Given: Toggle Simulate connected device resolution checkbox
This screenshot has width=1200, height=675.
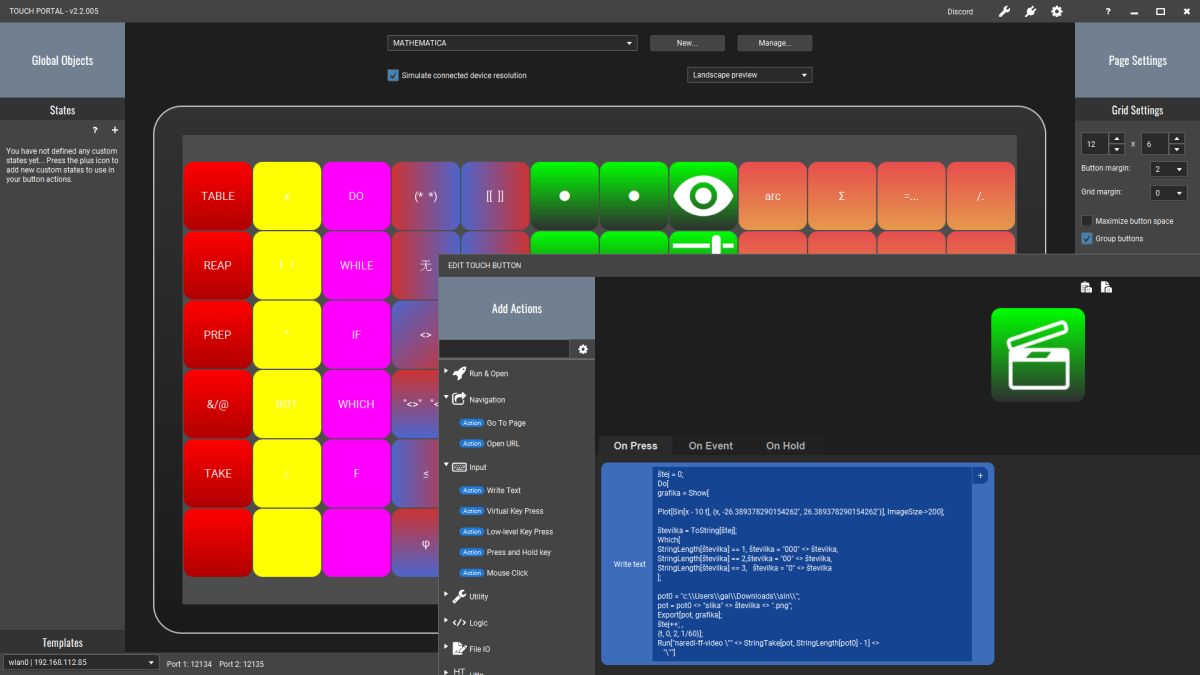Looking at the screenshot, I should [393, 75].
